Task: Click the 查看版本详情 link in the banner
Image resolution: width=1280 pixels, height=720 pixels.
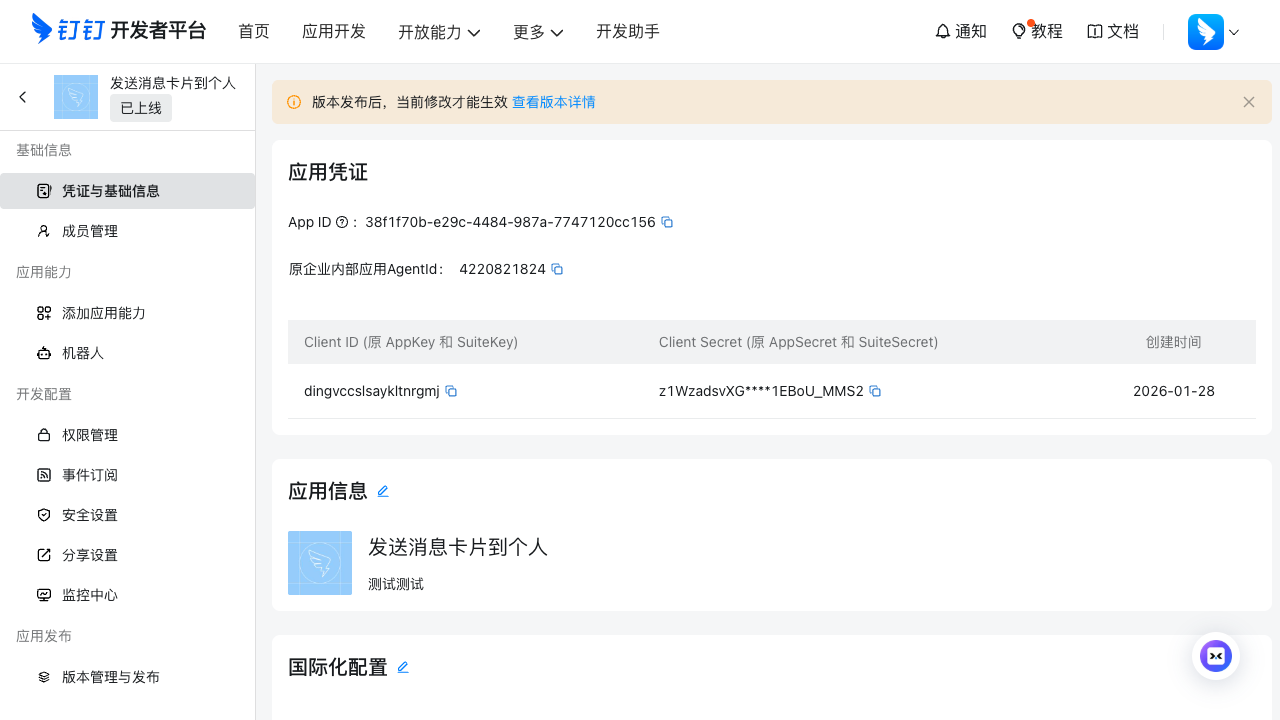Action: (x=554, y=102)
